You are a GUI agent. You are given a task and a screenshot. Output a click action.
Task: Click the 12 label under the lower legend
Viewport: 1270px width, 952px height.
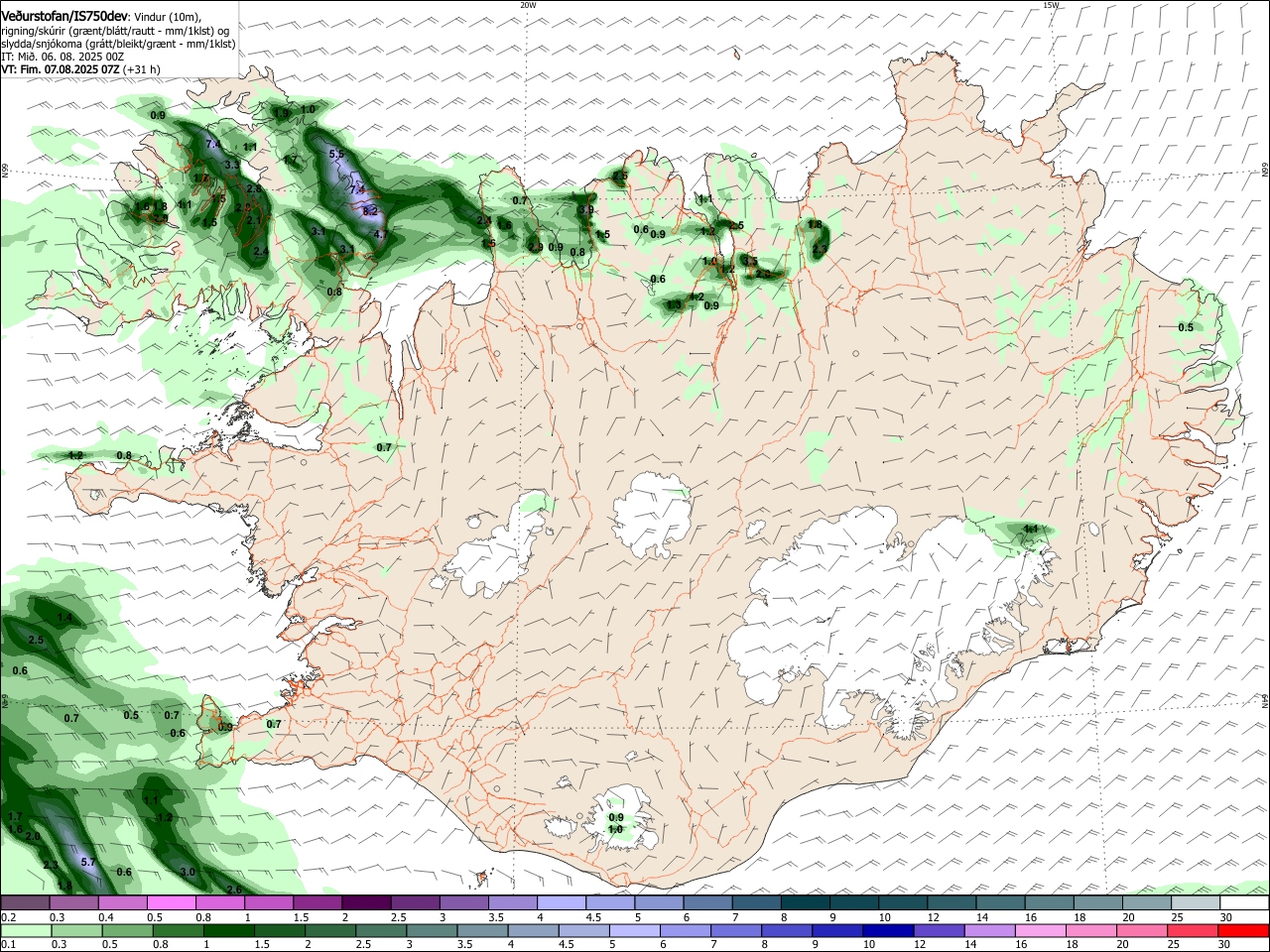click(919, 944)
